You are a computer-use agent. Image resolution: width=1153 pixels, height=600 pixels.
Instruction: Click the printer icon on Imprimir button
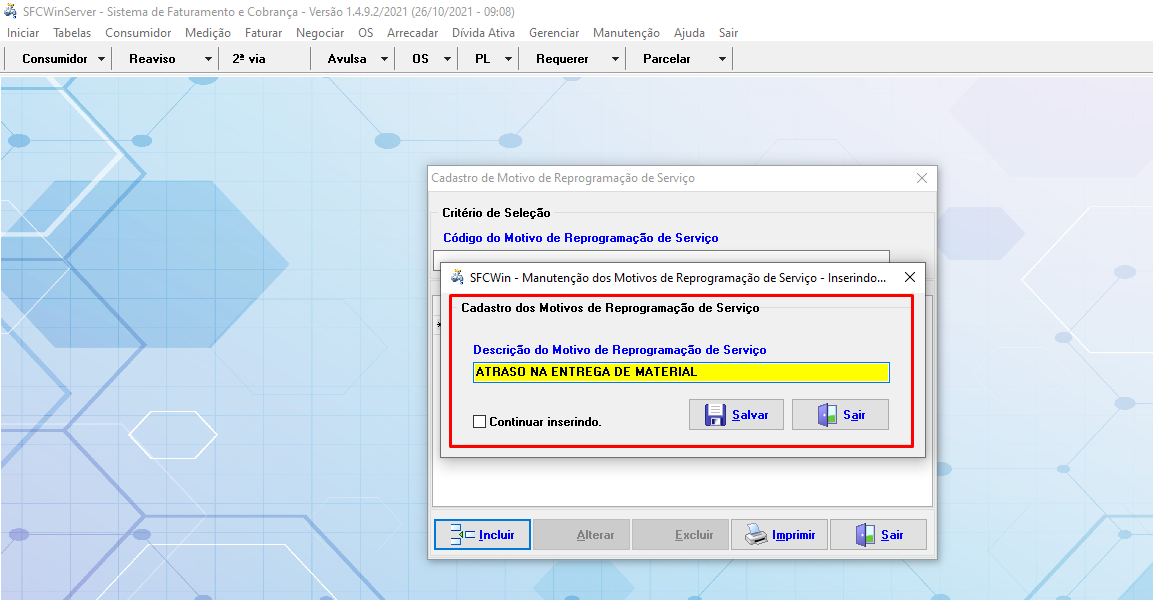tap(756, 535)
